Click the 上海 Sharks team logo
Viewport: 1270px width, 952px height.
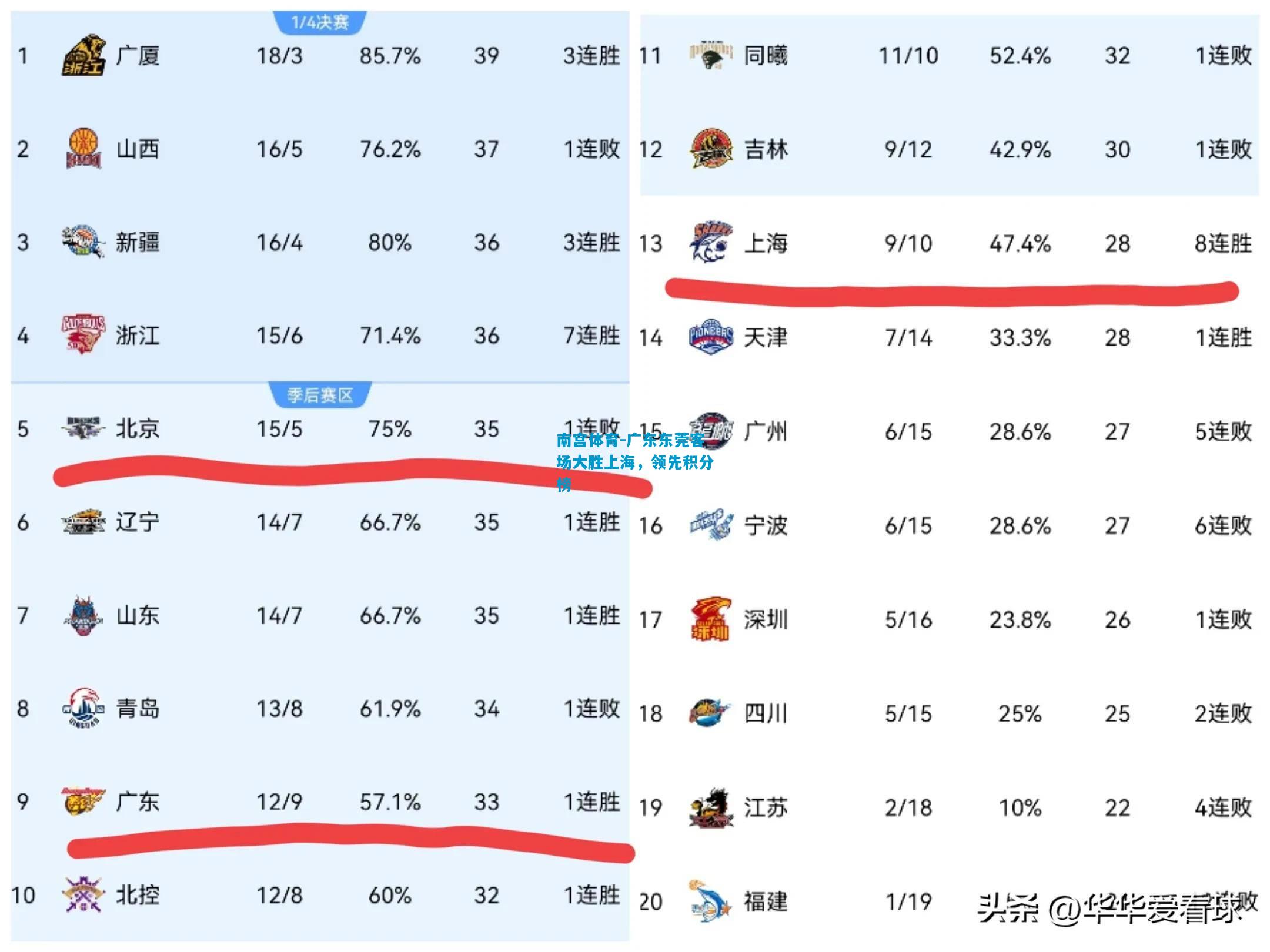(711, 243)
